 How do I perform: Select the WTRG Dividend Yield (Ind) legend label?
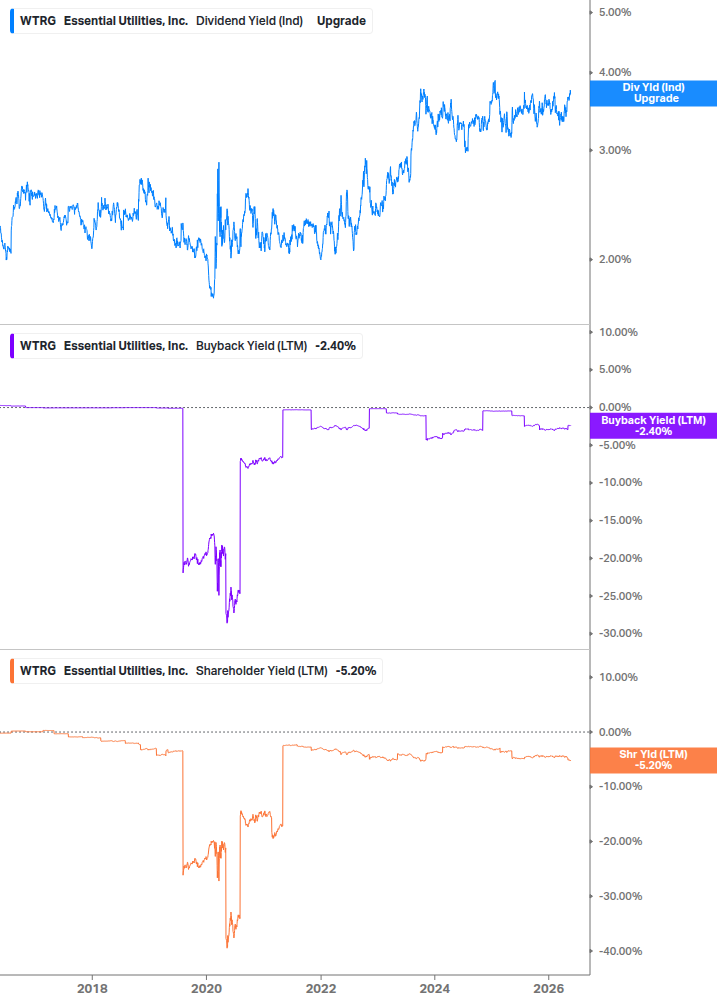click(x=191, y=21)
